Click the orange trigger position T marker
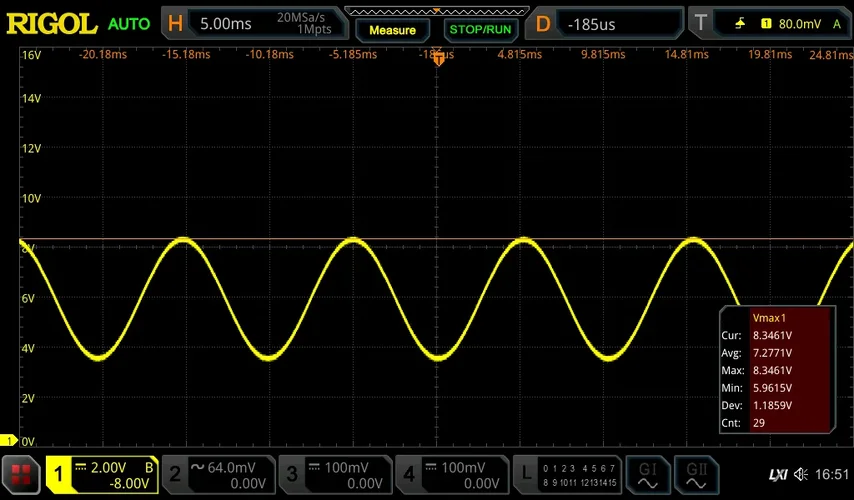 coord(438,59)
